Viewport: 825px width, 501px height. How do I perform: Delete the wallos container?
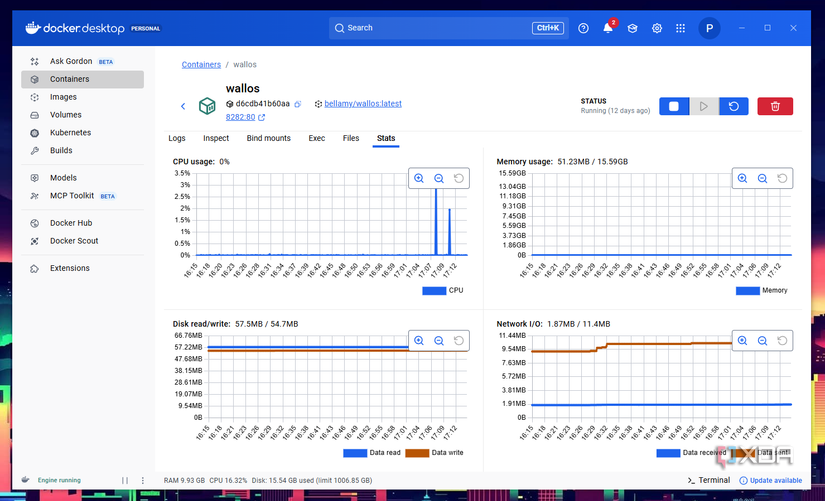(x=775, y=106)
